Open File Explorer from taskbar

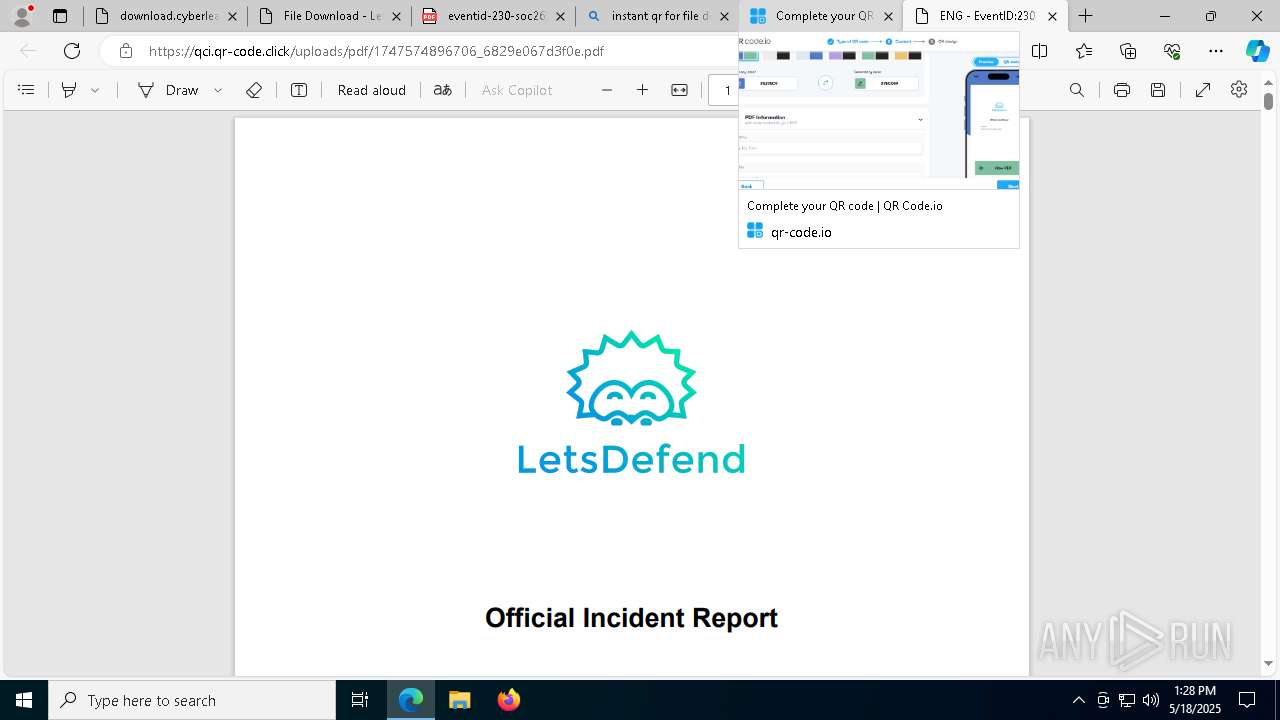pos(459,700)
